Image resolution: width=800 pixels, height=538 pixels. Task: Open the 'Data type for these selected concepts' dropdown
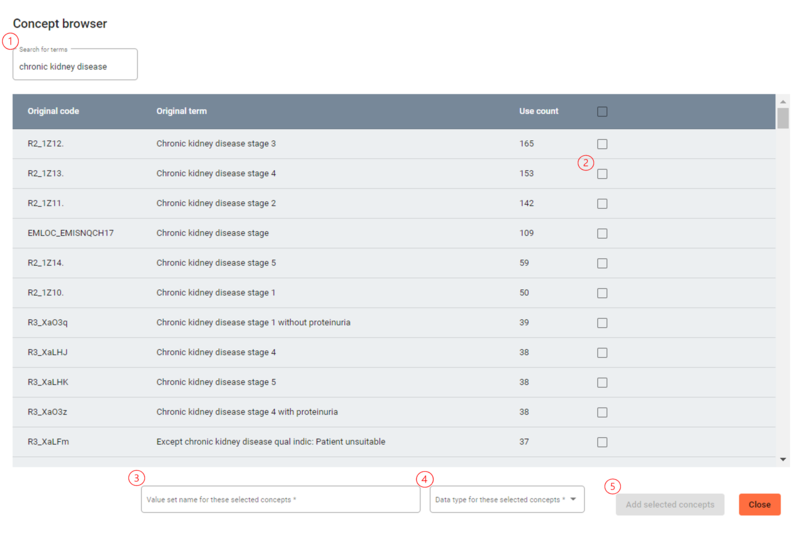[x=507, y=499]
